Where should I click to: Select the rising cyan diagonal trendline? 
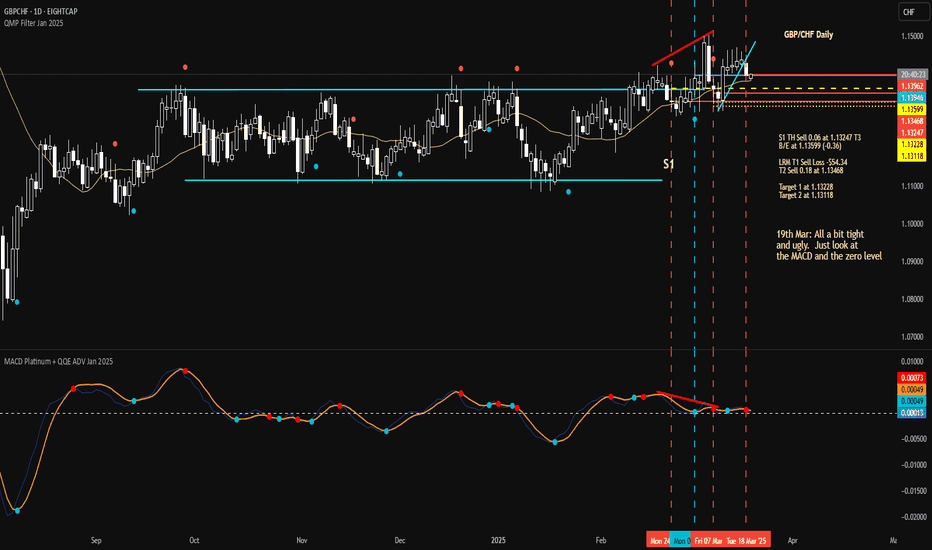tap(737, 76)
